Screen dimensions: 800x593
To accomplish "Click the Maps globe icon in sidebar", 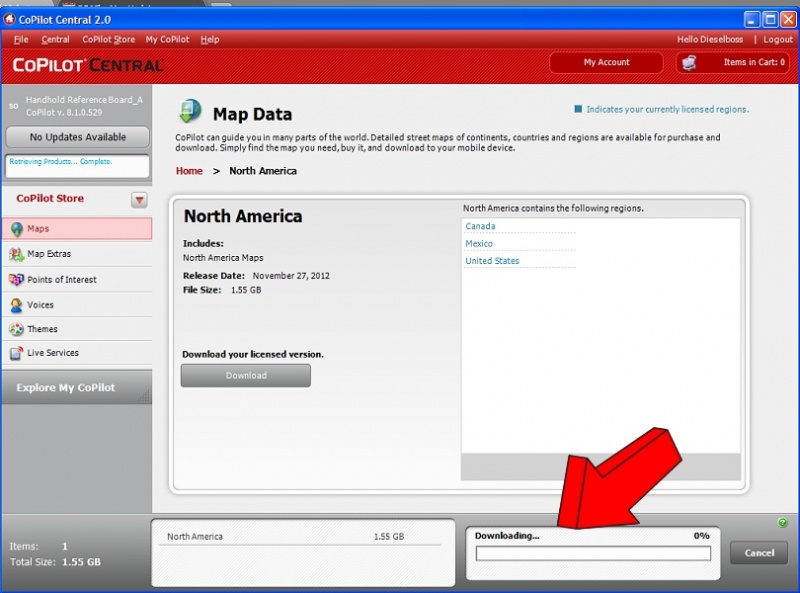I will pos(16,229).
